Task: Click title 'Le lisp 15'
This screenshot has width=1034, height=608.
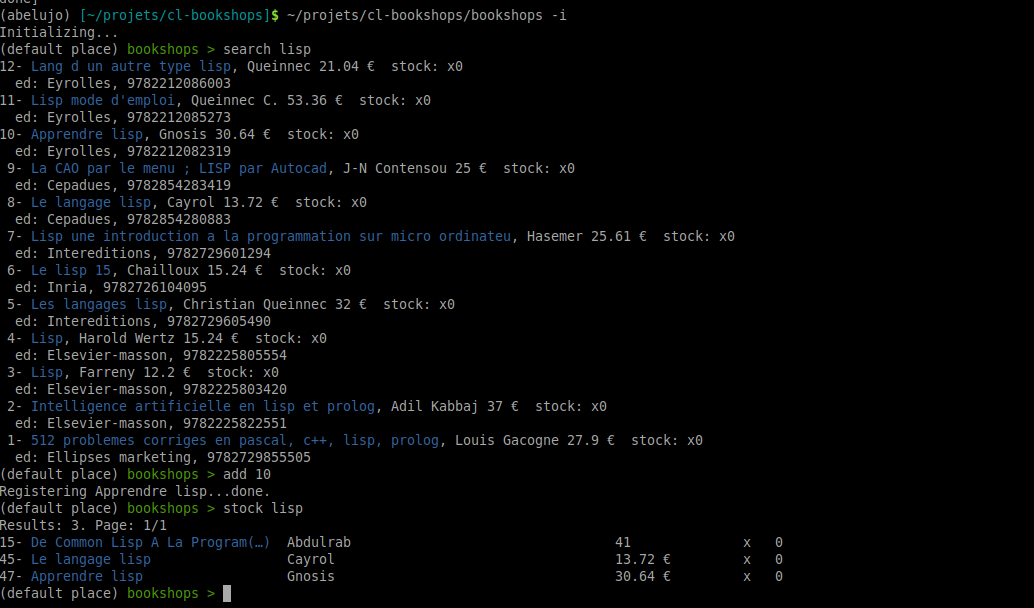Action: [71, 270]
